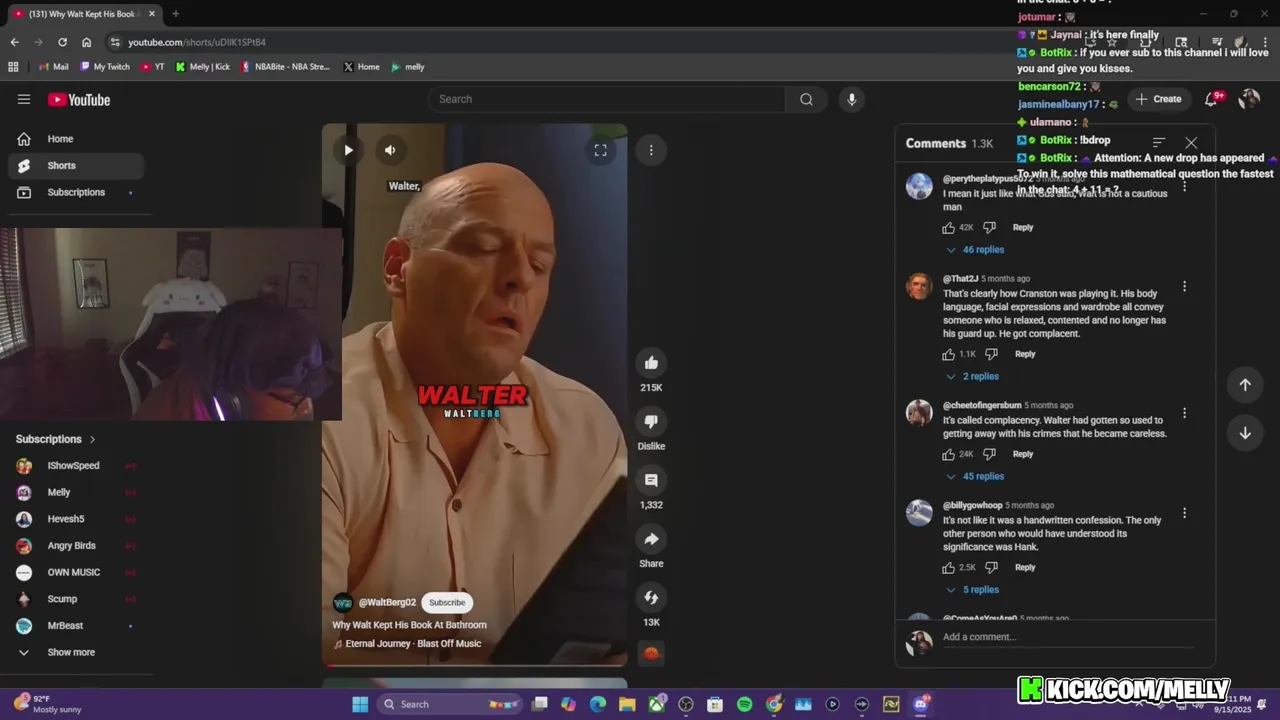1280x720 pixels.
Task: Reply to the @That2J comment
Action: (1025, 354)
